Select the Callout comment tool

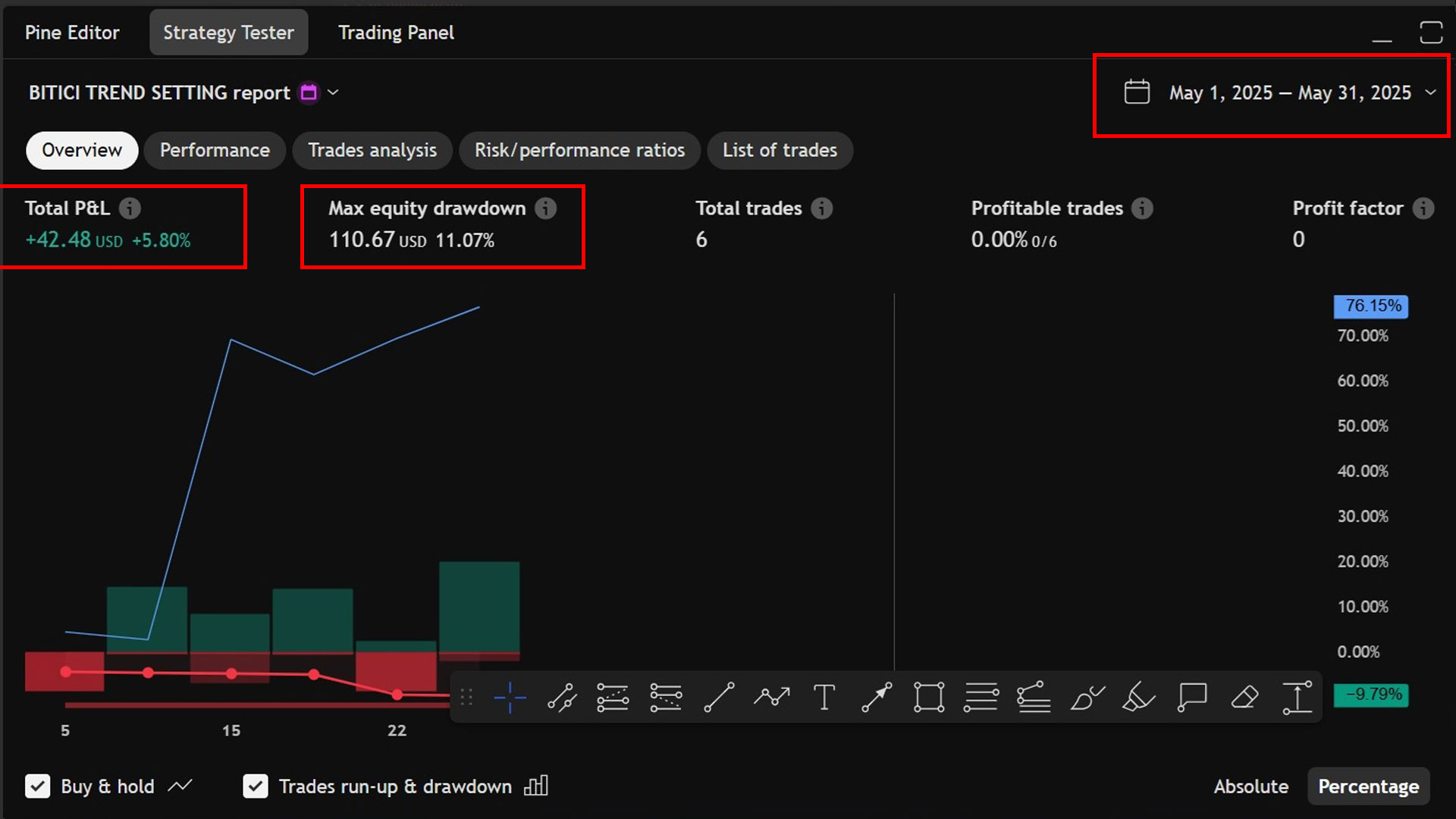tap(1192, 698)
